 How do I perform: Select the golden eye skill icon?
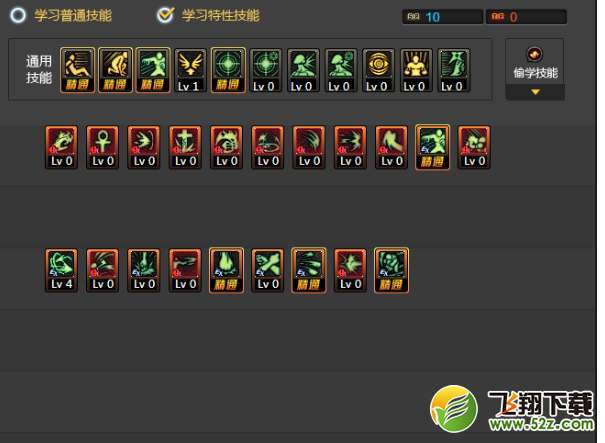(378, 70)
